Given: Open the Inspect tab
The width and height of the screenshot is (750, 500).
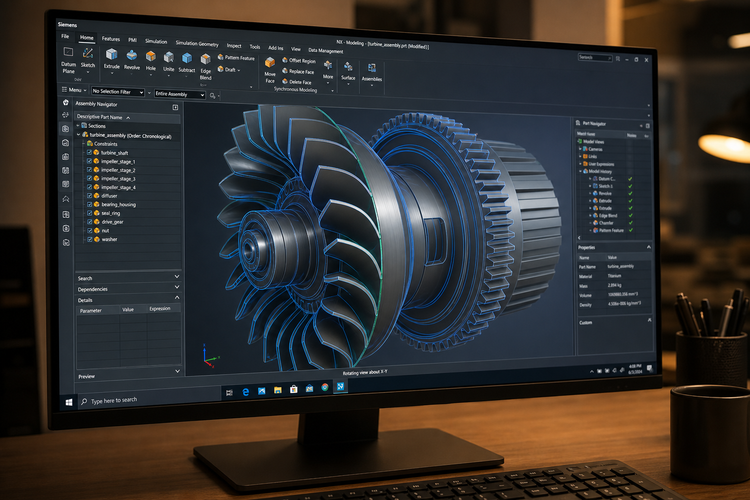Looking at the screenshot, I should pyautogui.click(x=234, y=45).
